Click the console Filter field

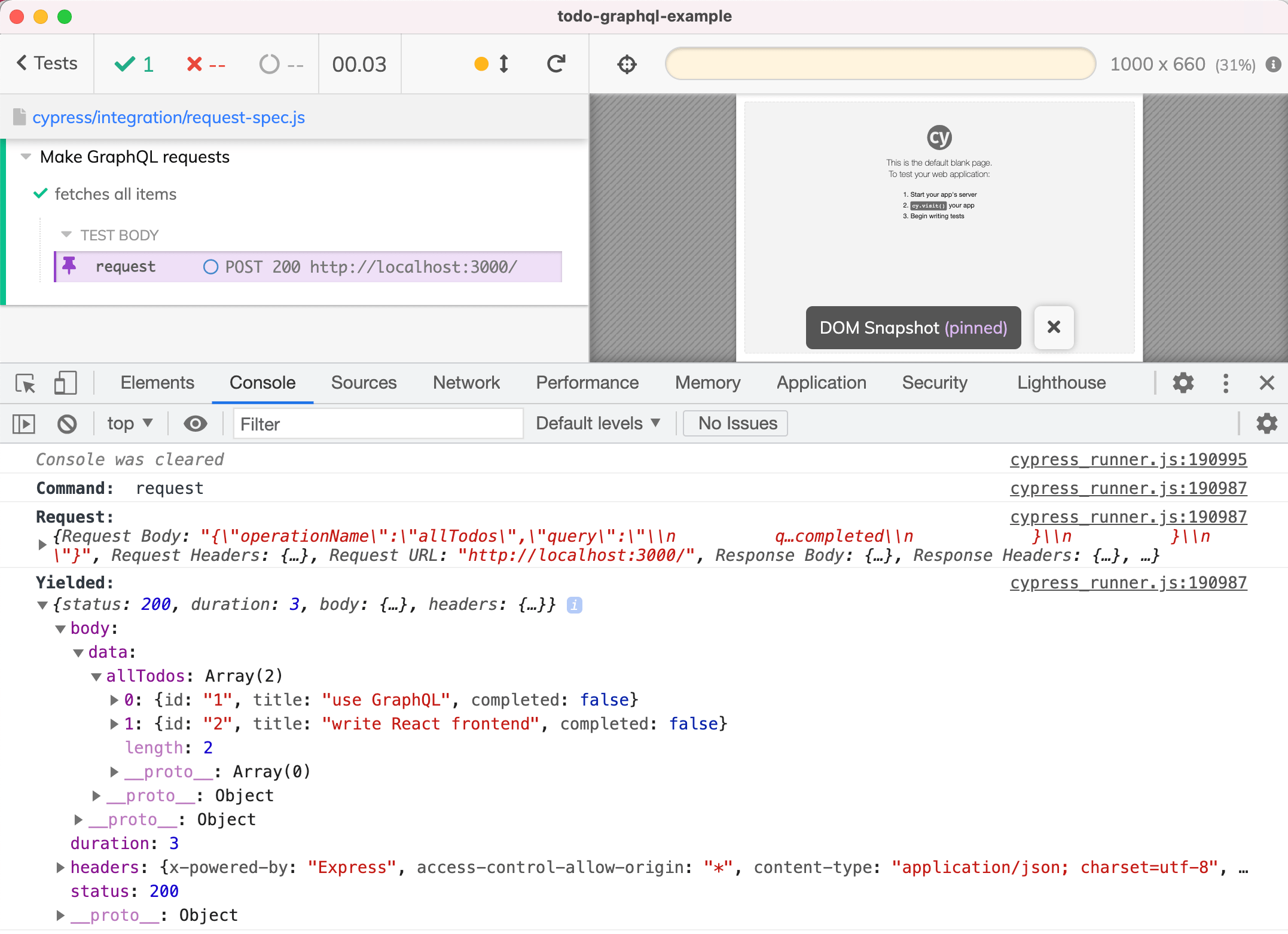coord(378,424)
